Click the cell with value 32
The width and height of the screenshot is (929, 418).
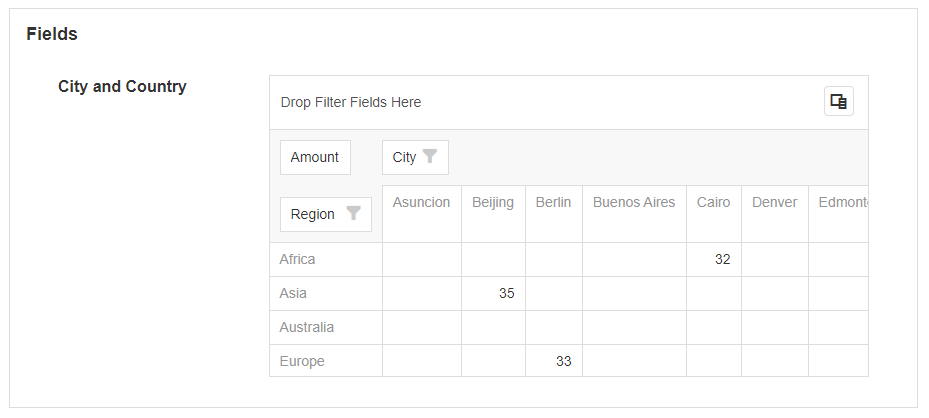click(714, 259)
